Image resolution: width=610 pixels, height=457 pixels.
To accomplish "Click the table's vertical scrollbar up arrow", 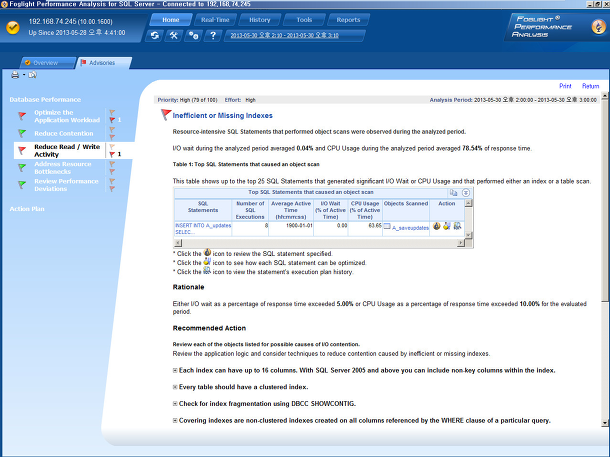I will pos(468,203).
